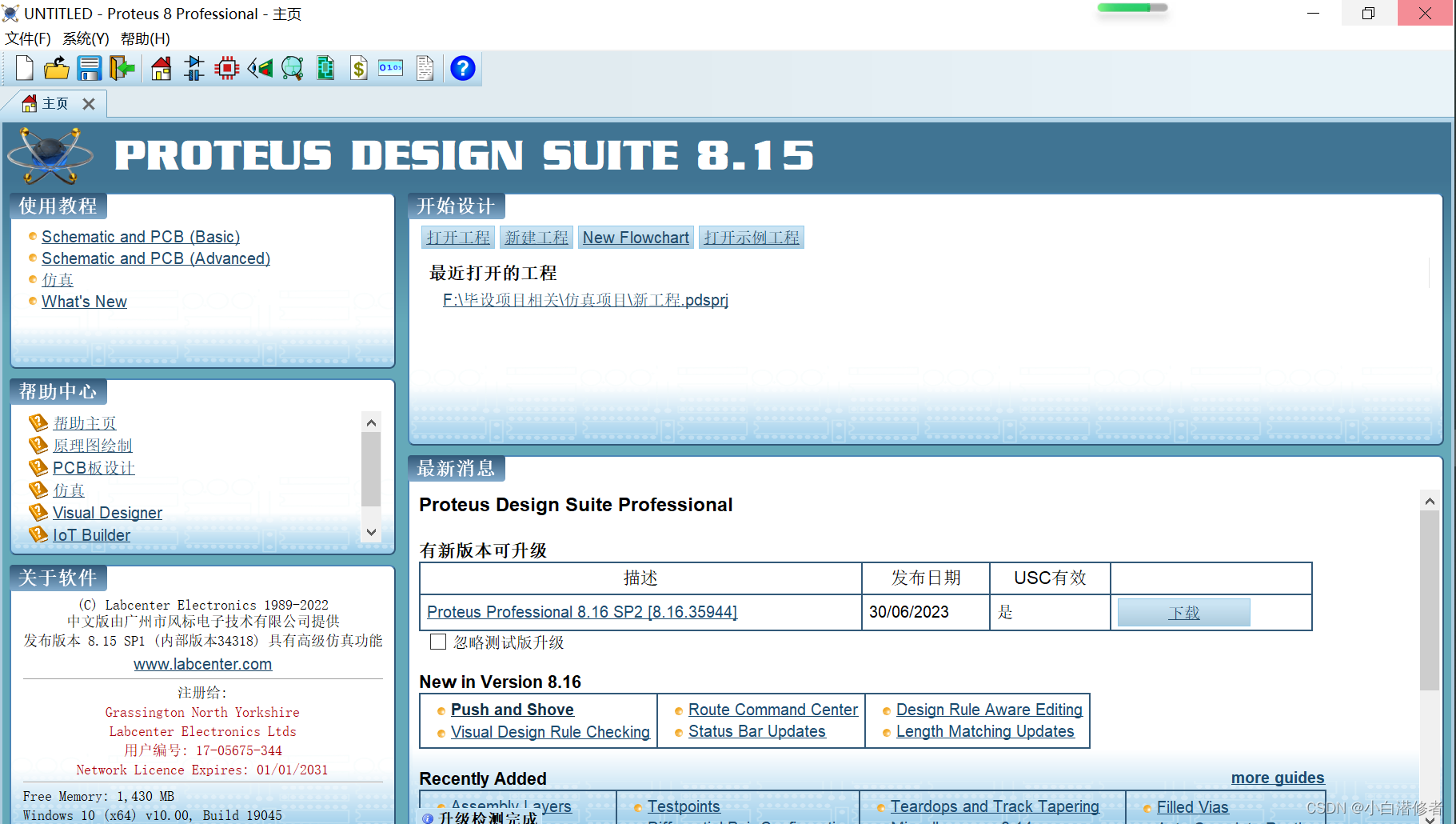The width and height of the screenshot is (1456, 824).
Task: Open Status Bar Updates link
Action: point(756,731)
